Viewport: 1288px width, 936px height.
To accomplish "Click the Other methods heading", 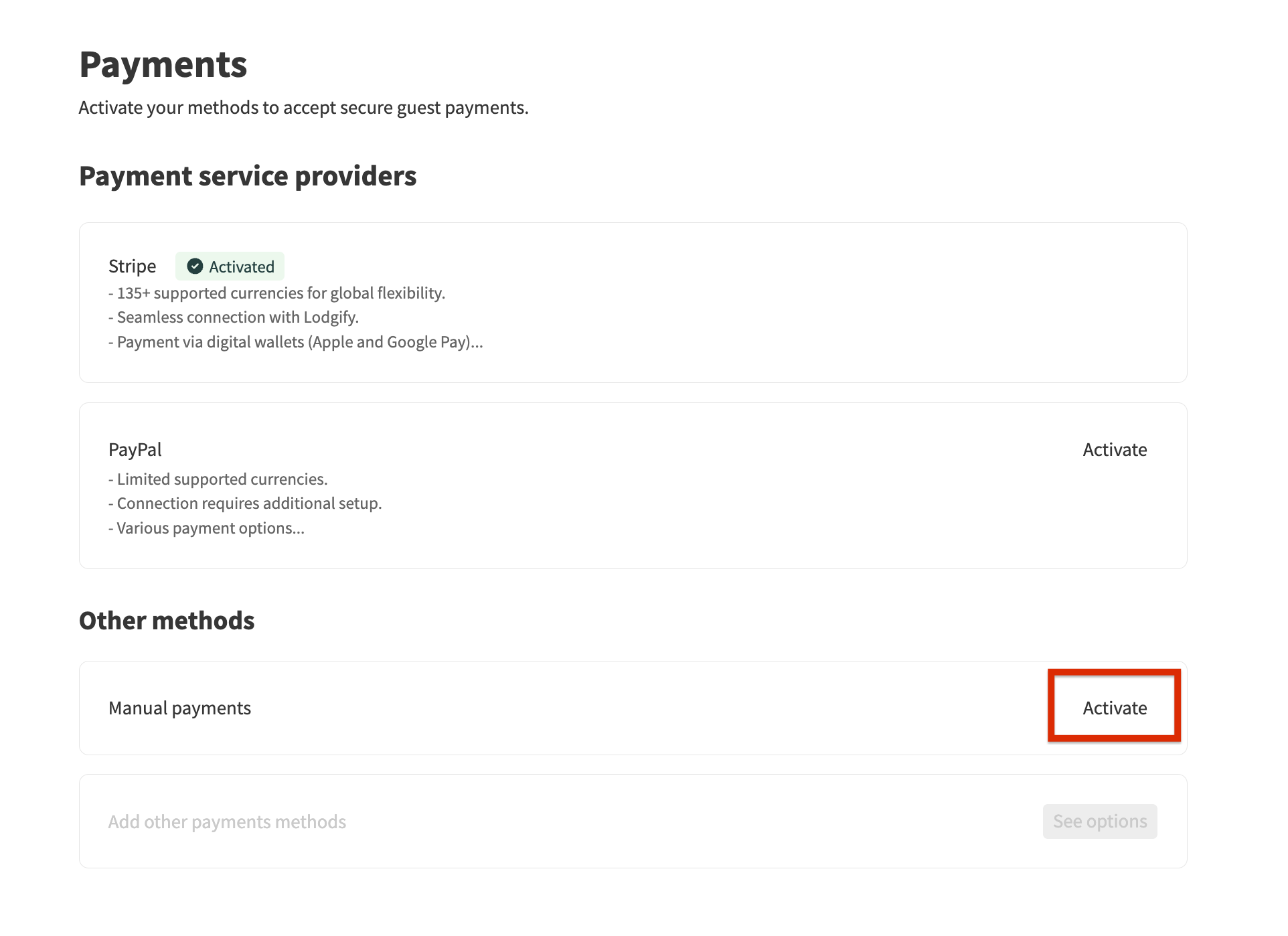I will 166,620.
